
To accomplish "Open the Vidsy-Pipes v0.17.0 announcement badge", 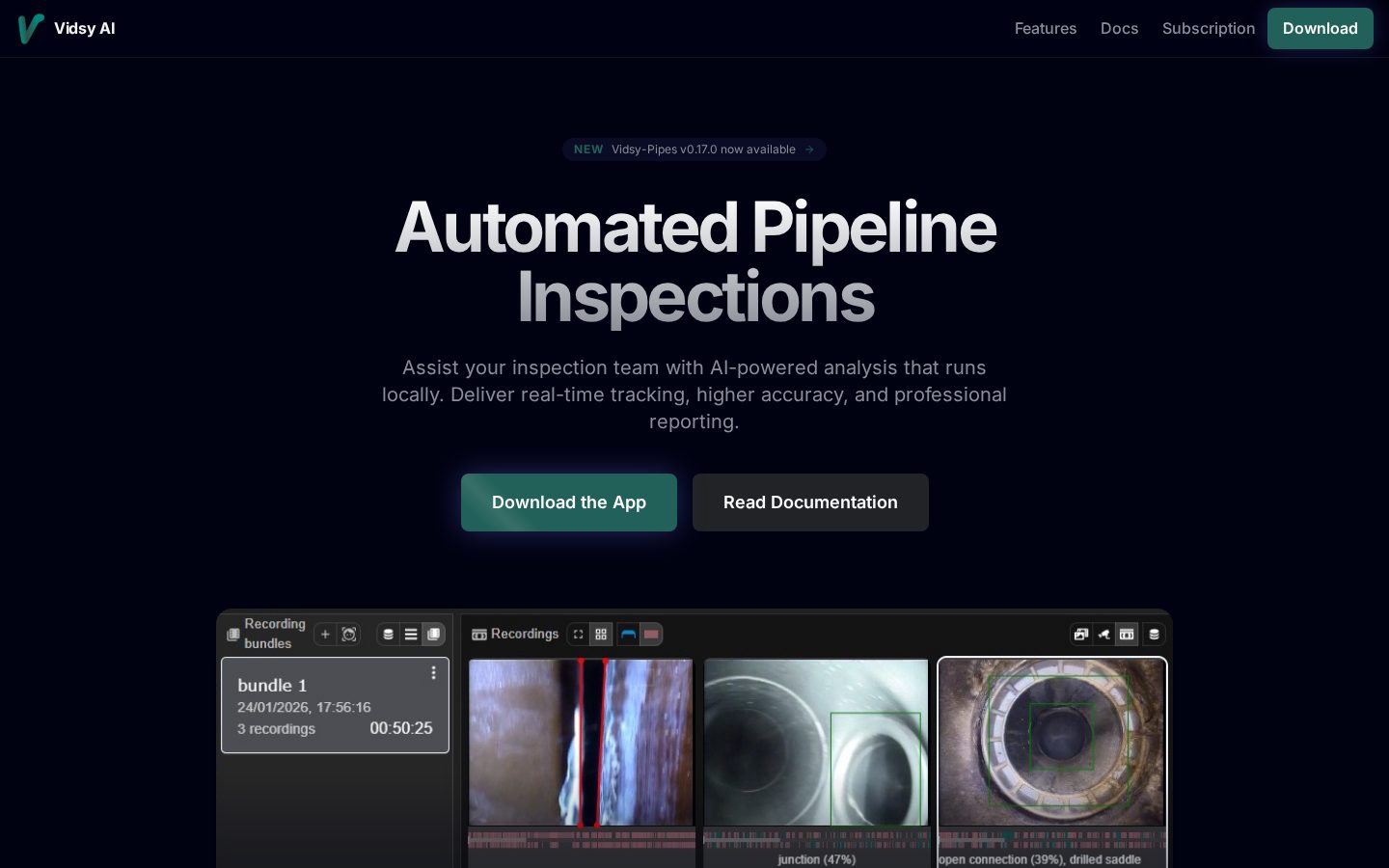I will (694, 149).
